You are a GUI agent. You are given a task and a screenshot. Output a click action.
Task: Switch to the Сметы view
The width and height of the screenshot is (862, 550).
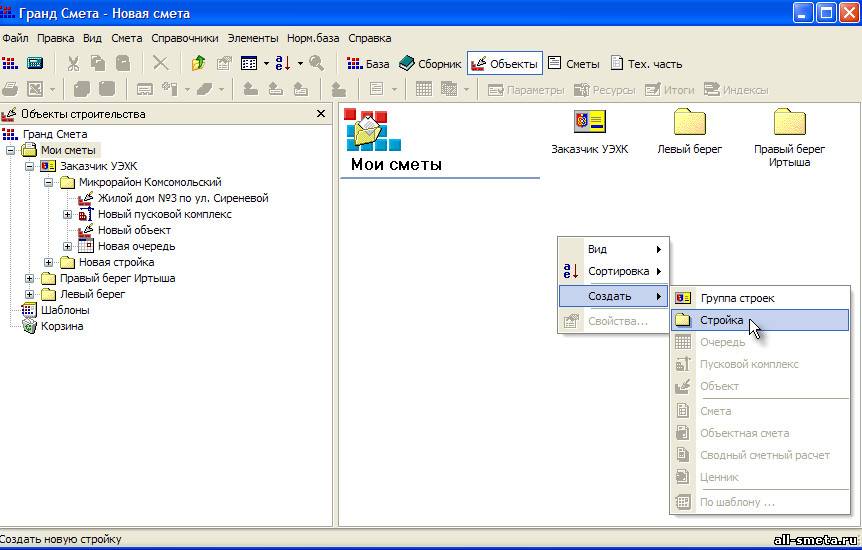click(574, 64)
